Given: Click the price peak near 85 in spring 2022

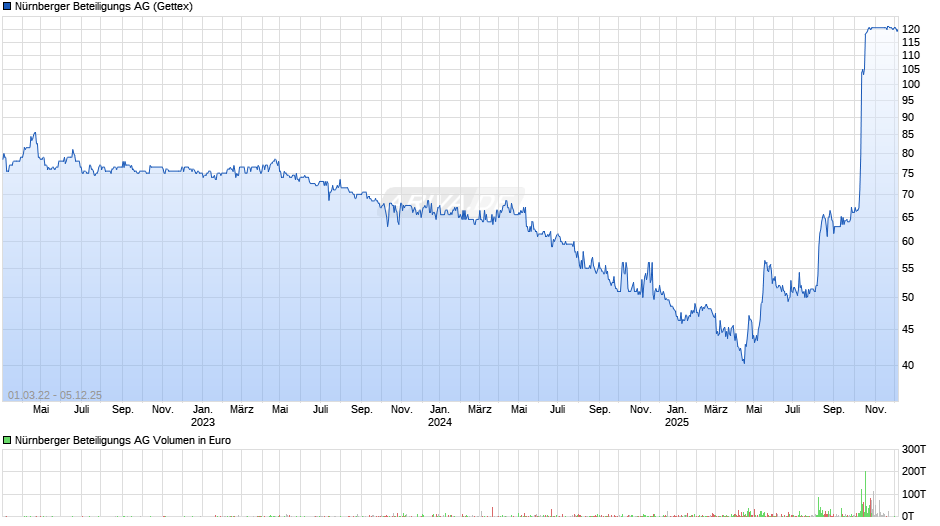Looking at the screenshot, I should point(35,134).
